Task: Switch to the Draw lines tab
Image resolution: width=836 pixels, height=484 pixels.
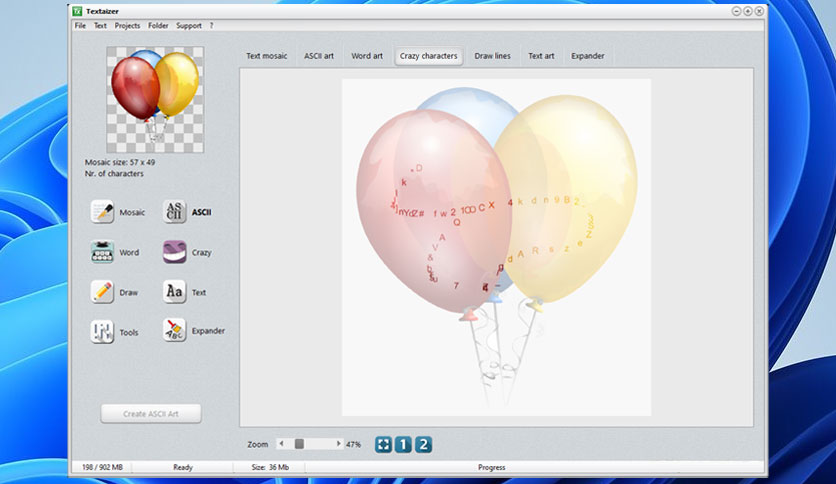Action: [x=493, y=56]
